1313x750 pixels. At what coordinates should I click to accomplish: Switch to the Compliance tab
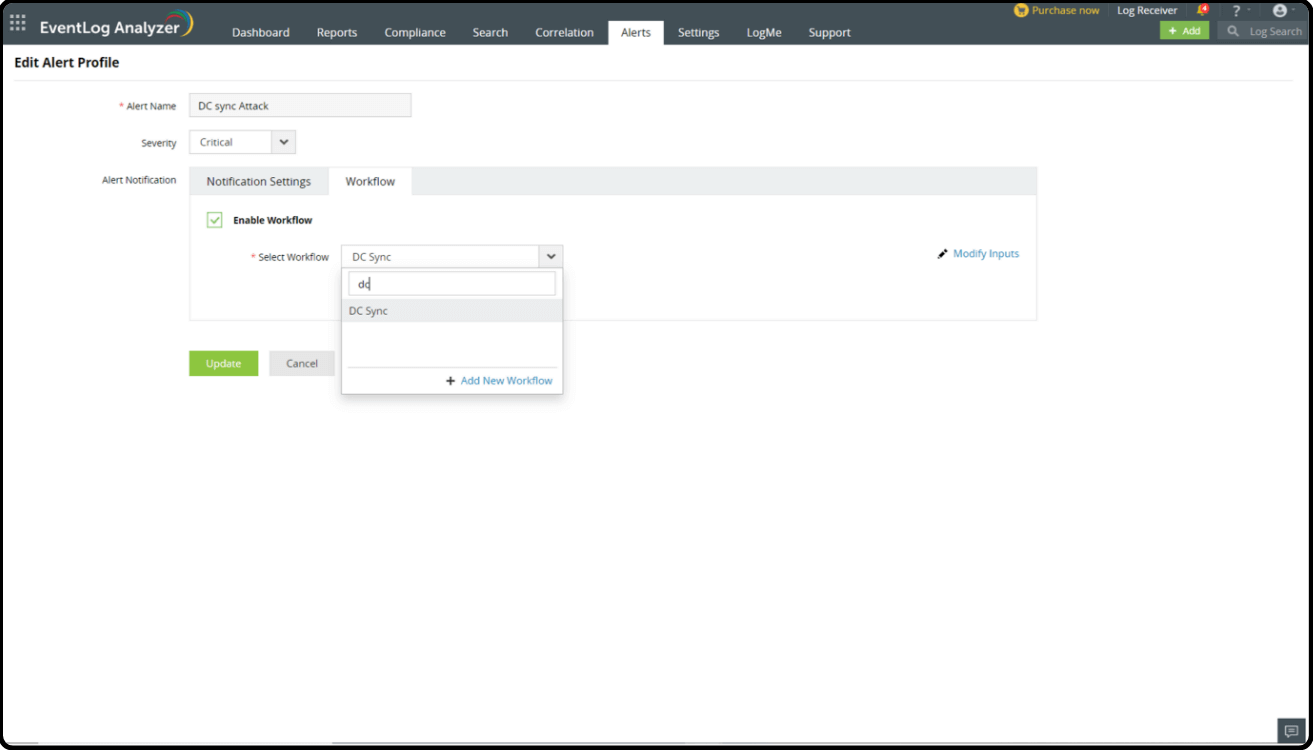tap(415, 32)
